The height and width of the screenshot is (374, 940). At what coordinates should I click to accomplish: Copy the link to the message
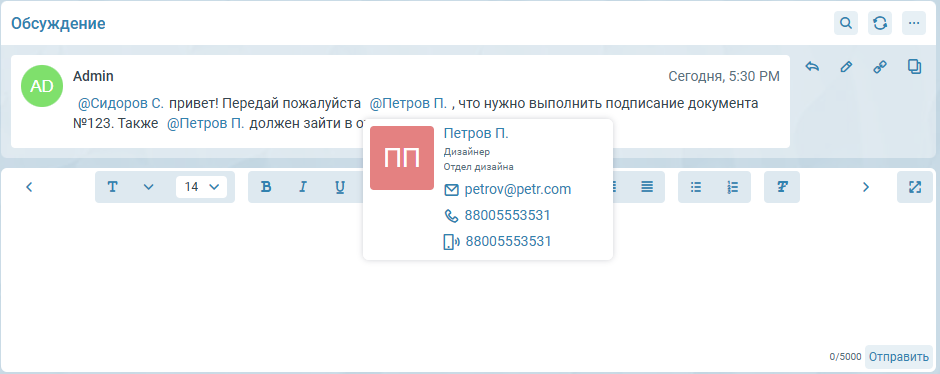click(879, 67)
